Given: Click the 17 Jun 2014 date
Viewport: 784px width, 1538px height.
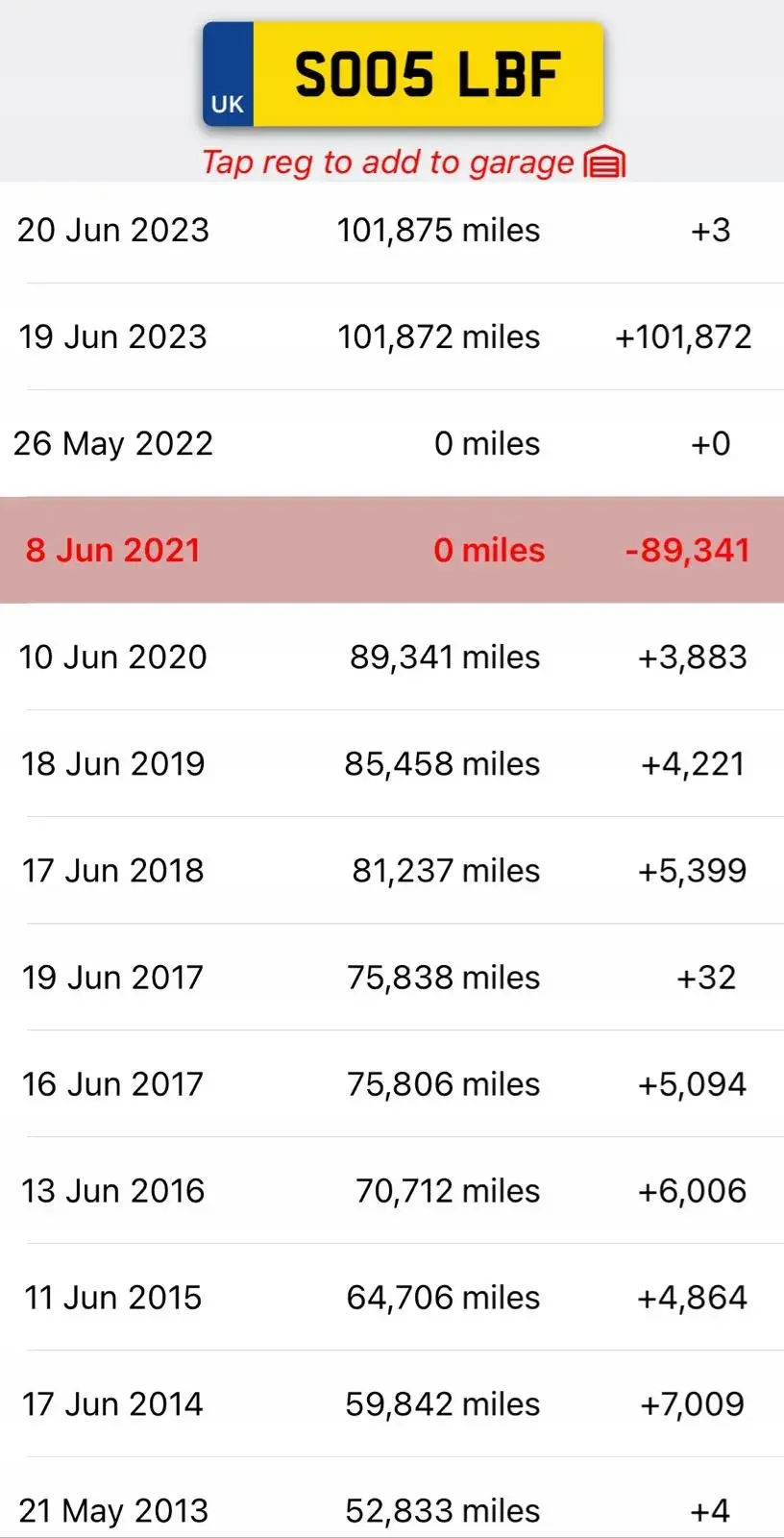Looking at the screenshot, I should [112, 1404].
